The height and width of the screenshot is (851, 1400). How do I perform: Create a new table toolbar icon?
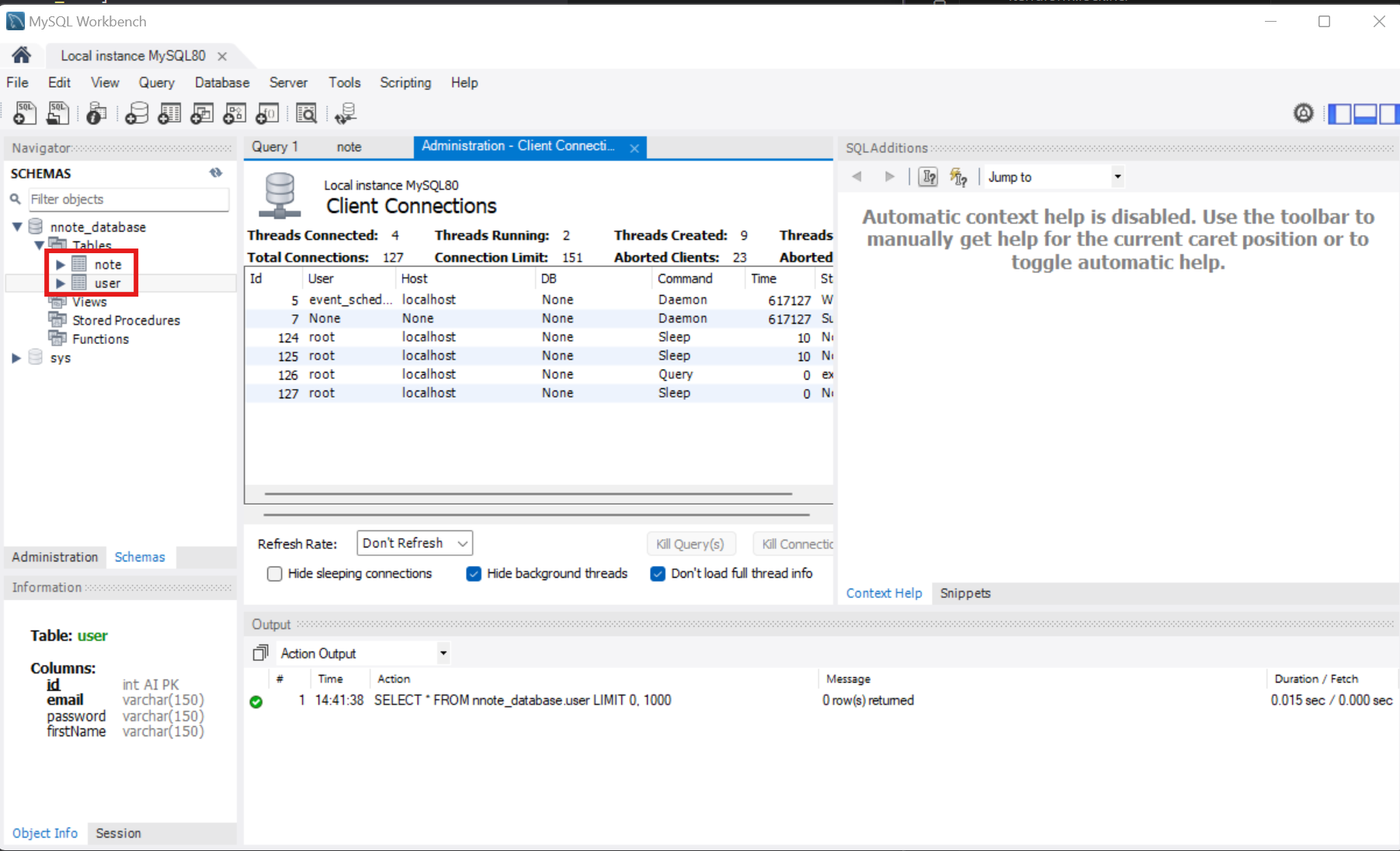(169, 113)
